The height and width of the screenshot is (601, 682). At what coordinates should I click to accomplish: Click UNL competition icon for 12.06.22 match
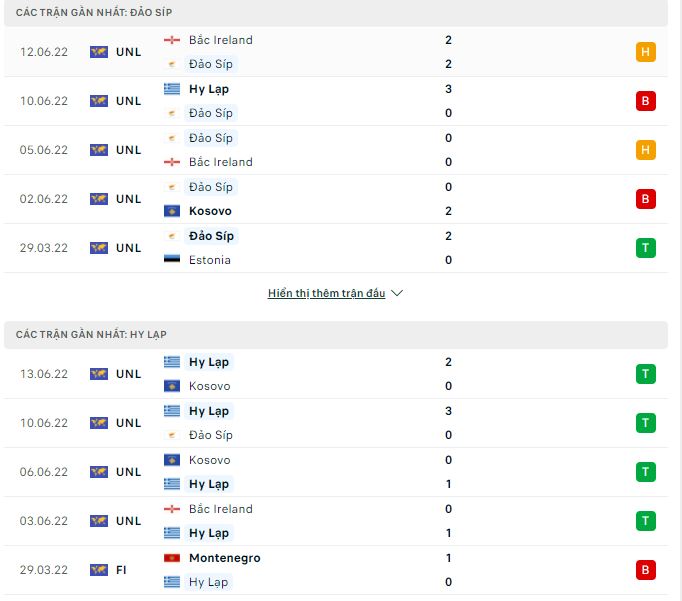(x=98, y=52)
